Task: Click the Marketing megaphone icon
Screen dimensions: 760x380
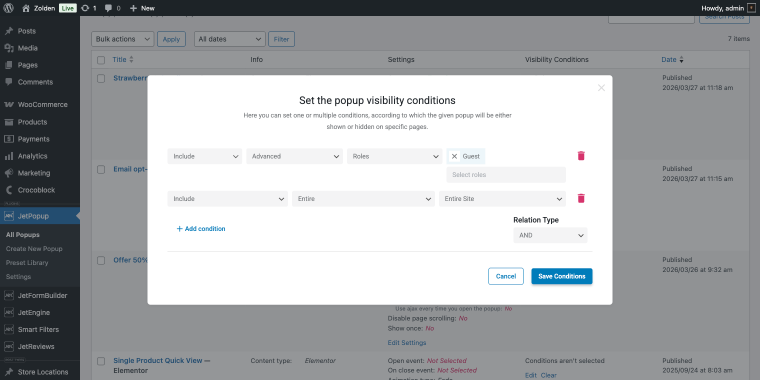Action: click(x=9, y=173)
